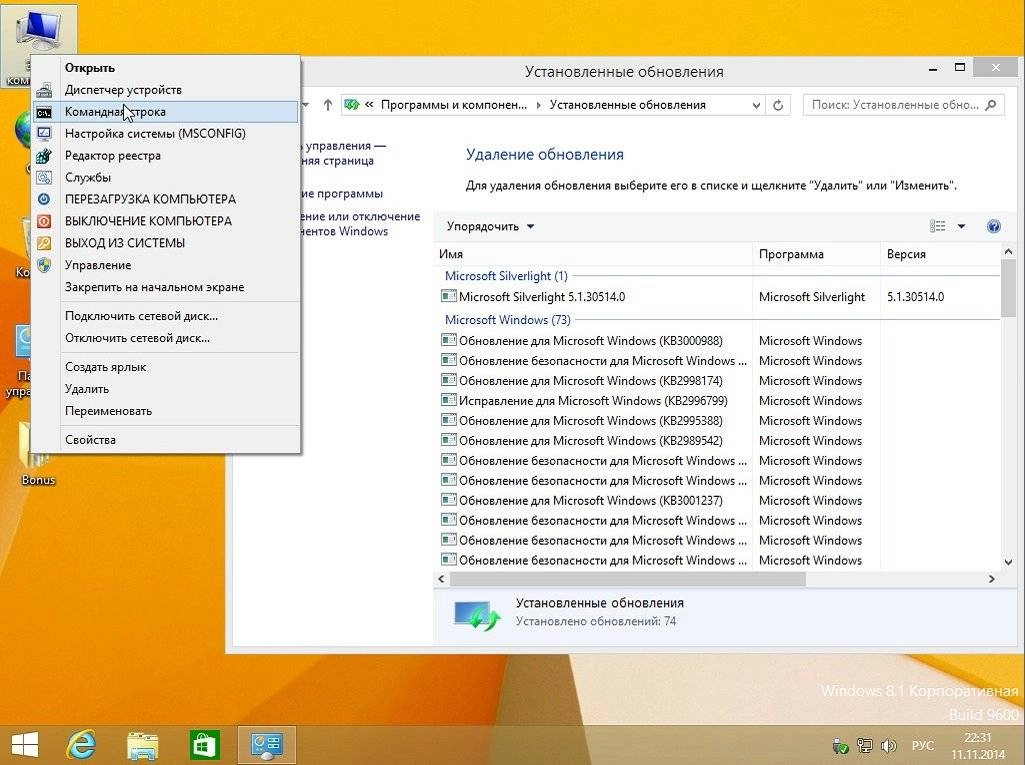1025x765 pixels.
Task: Sort by the Программа column header
Action: point(816,254)
